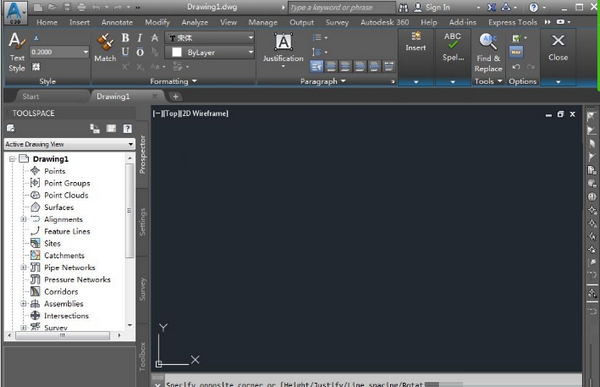Click the Insert symbol icon

click(416, 36)
